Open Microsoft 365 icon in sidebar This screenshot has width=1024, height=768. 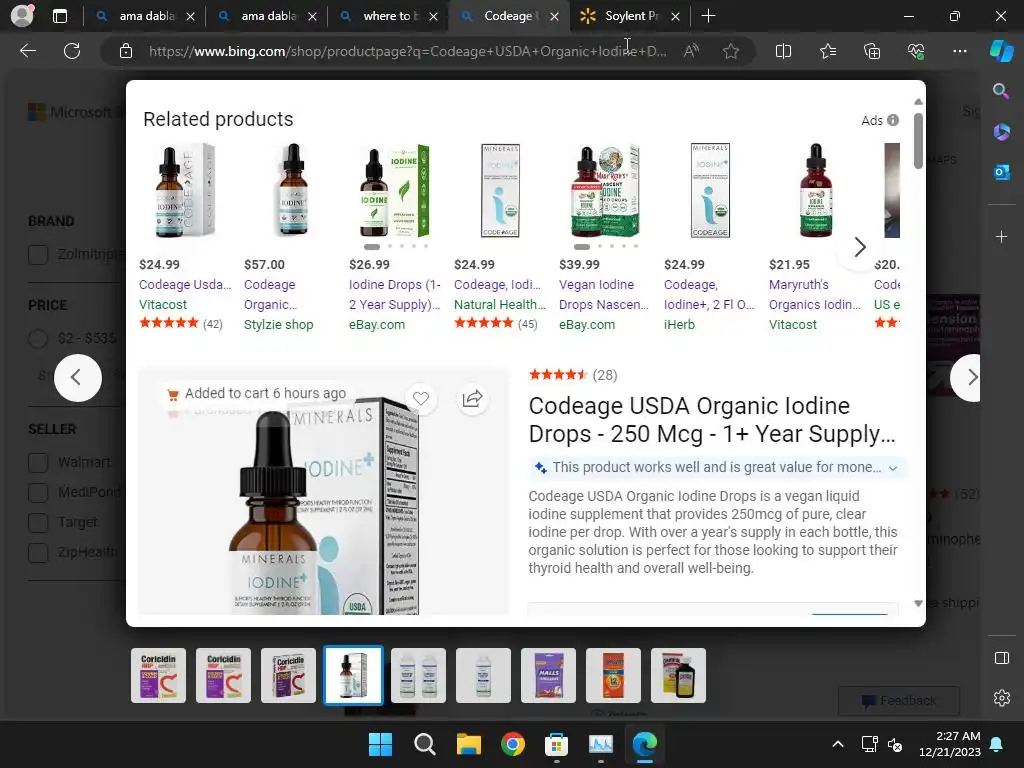coord(1001,132)
